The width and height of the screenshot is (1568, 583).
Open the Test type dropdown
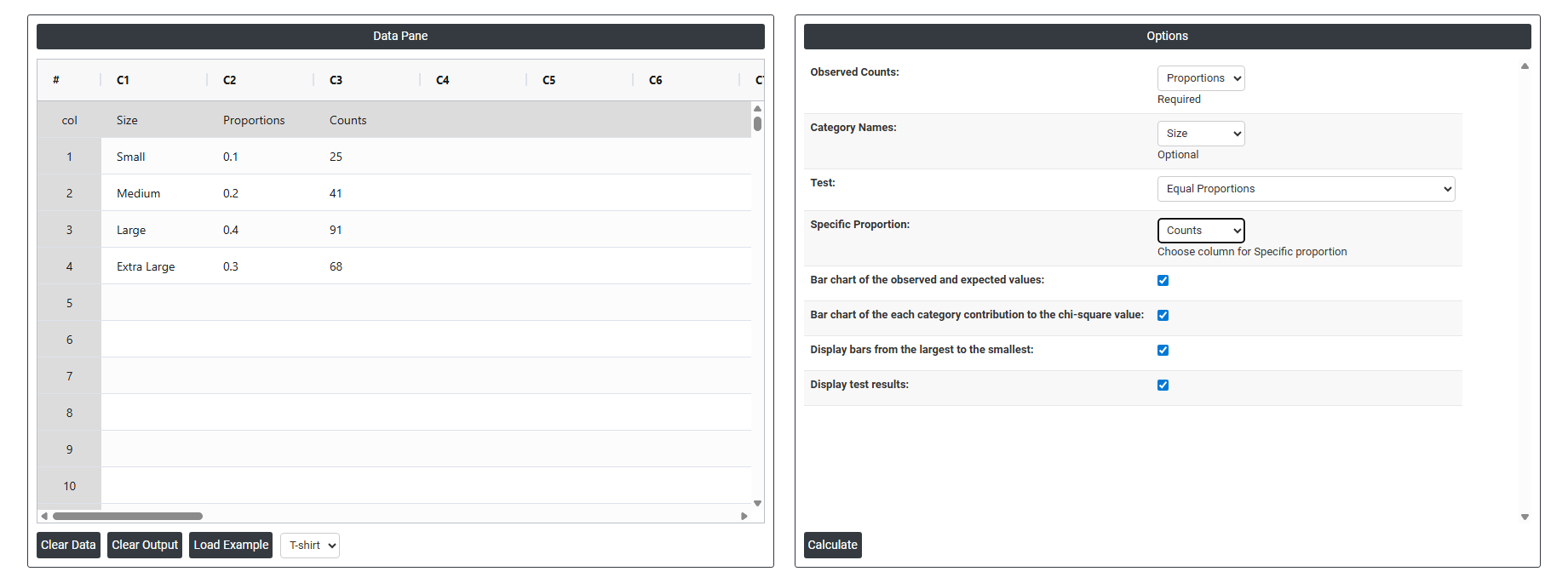pos(1305,189)
